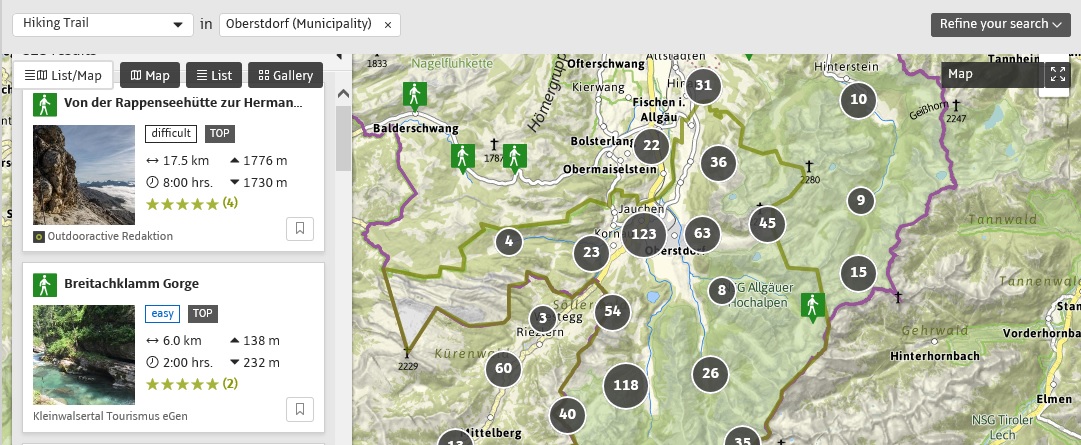Open the Breitachklamm Gorge photo thumbnail
This screenshot has height=445, width=1081.
84,355
